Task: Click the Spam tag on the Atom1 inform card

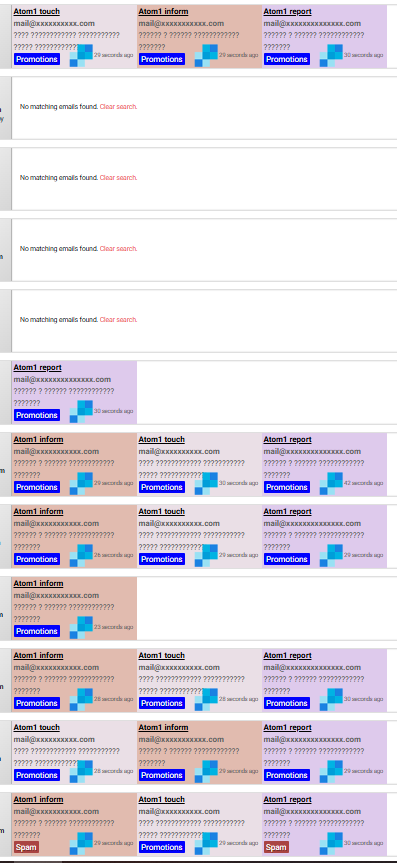Action: click(x=26, y=847)
